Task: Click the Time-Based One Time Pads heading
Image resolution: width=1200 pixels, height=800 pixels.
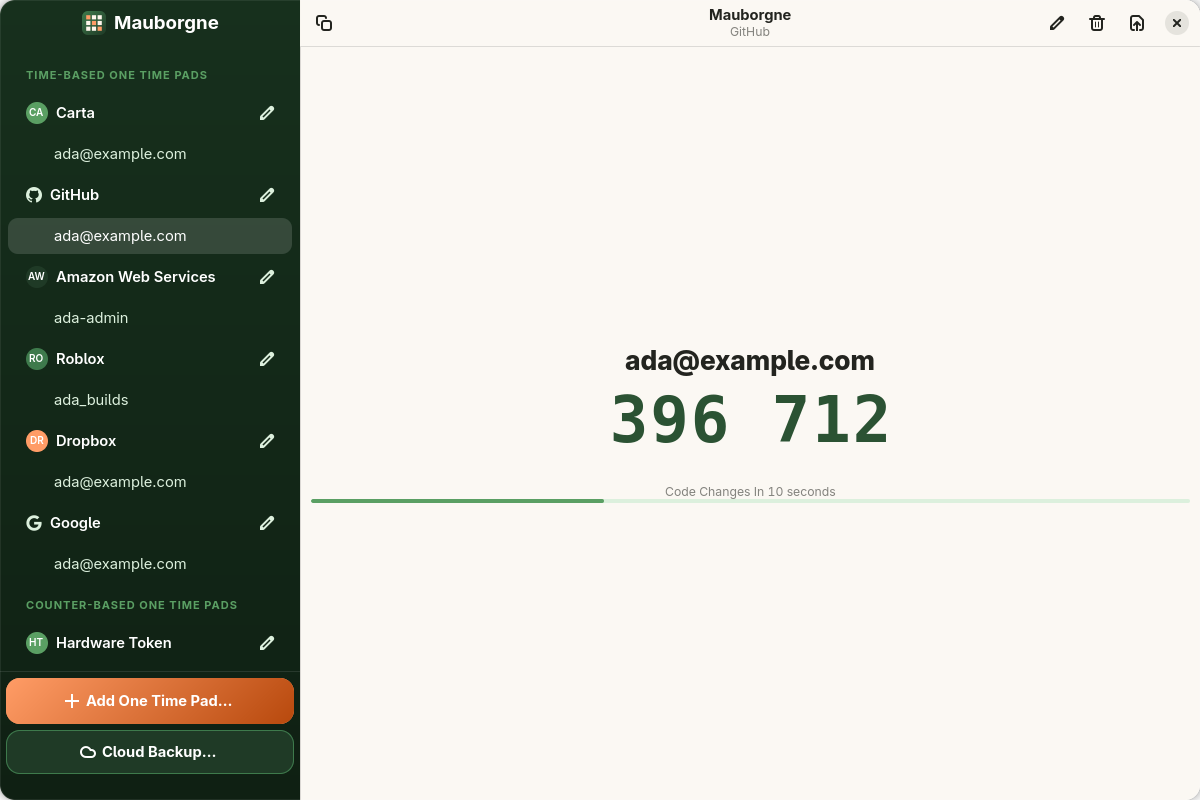Action: [x=117, y=75]
